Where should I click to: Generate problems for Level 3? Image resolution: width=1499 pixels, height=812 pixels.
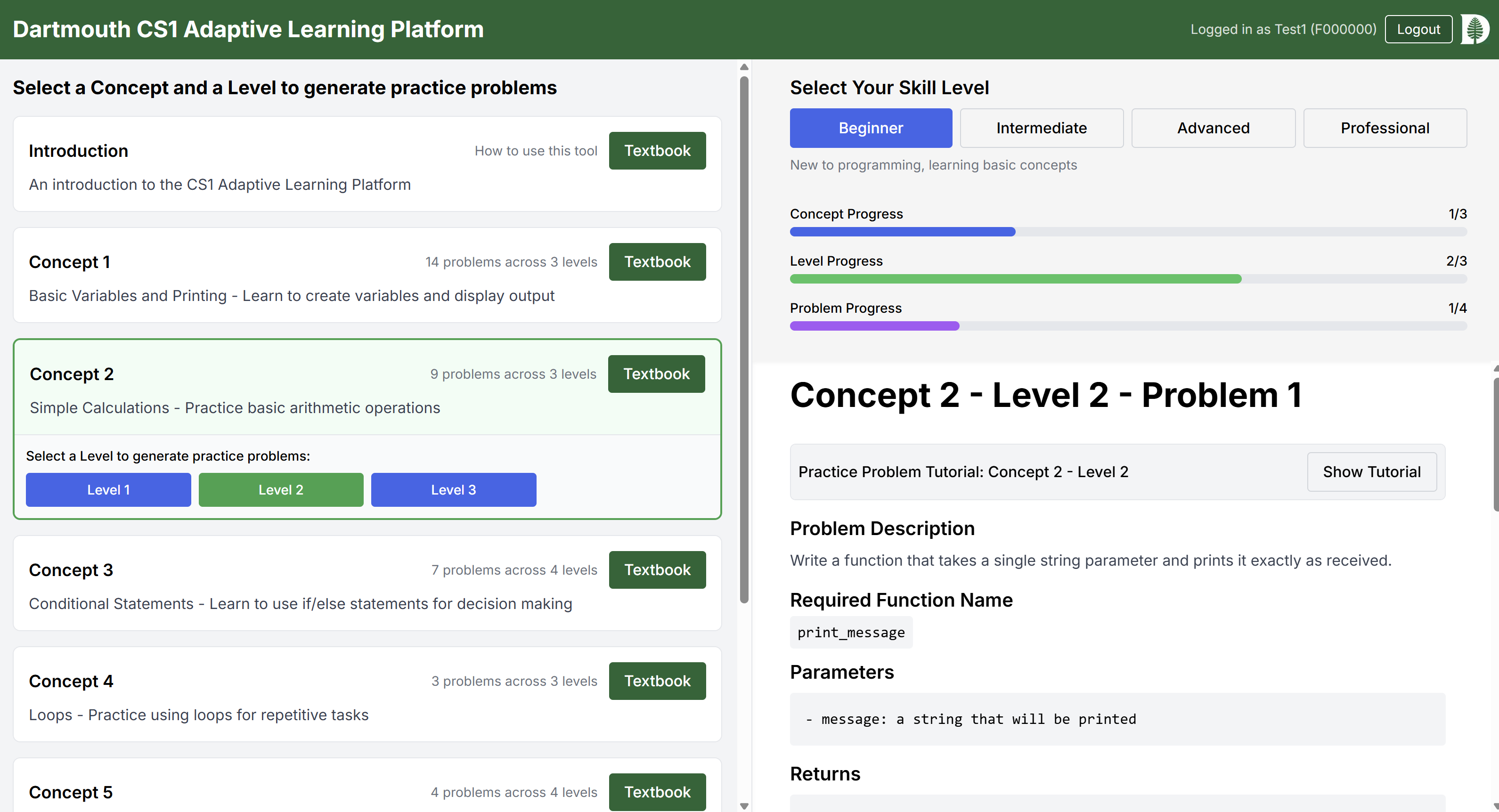[453, 489]
